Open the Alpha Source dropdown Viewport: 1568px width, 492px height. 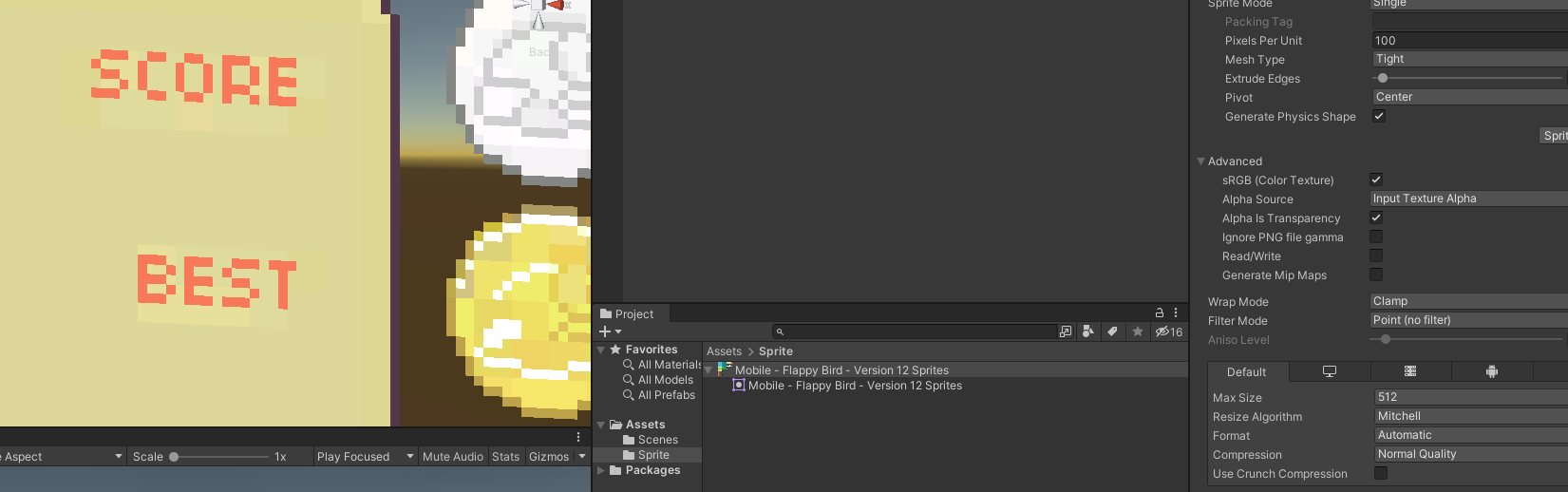(x=1468, y=199)
